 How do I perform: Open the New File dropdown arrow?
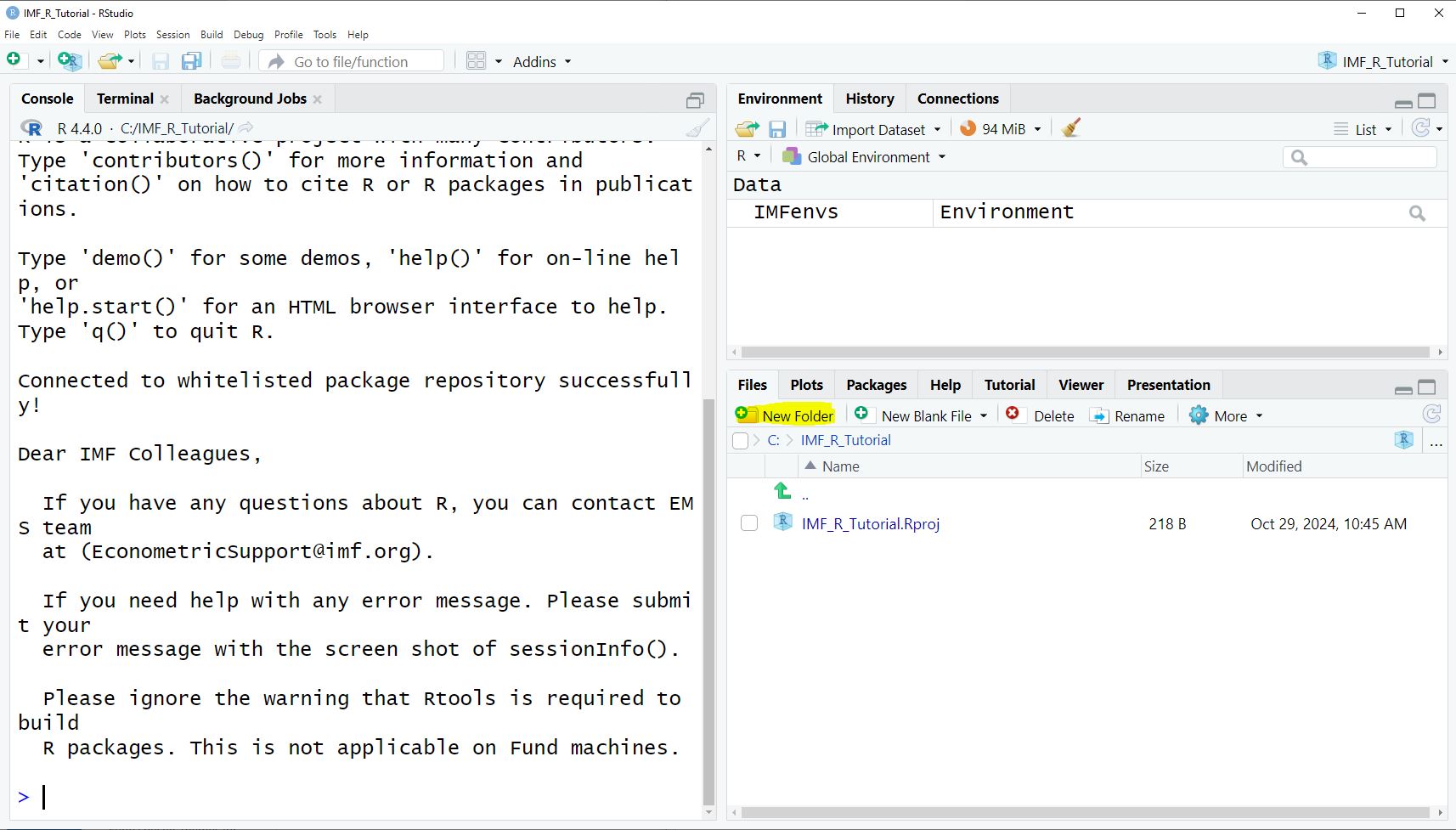(x=40, y=61)
